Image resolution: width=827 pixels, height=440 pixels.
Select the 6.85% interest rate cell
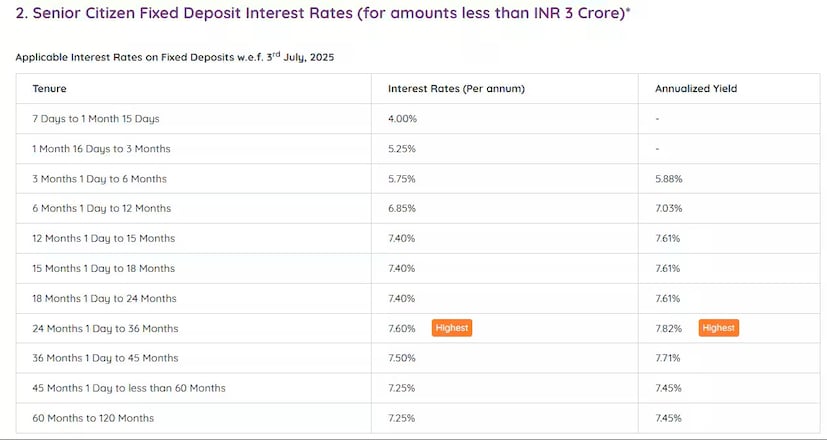402,208
